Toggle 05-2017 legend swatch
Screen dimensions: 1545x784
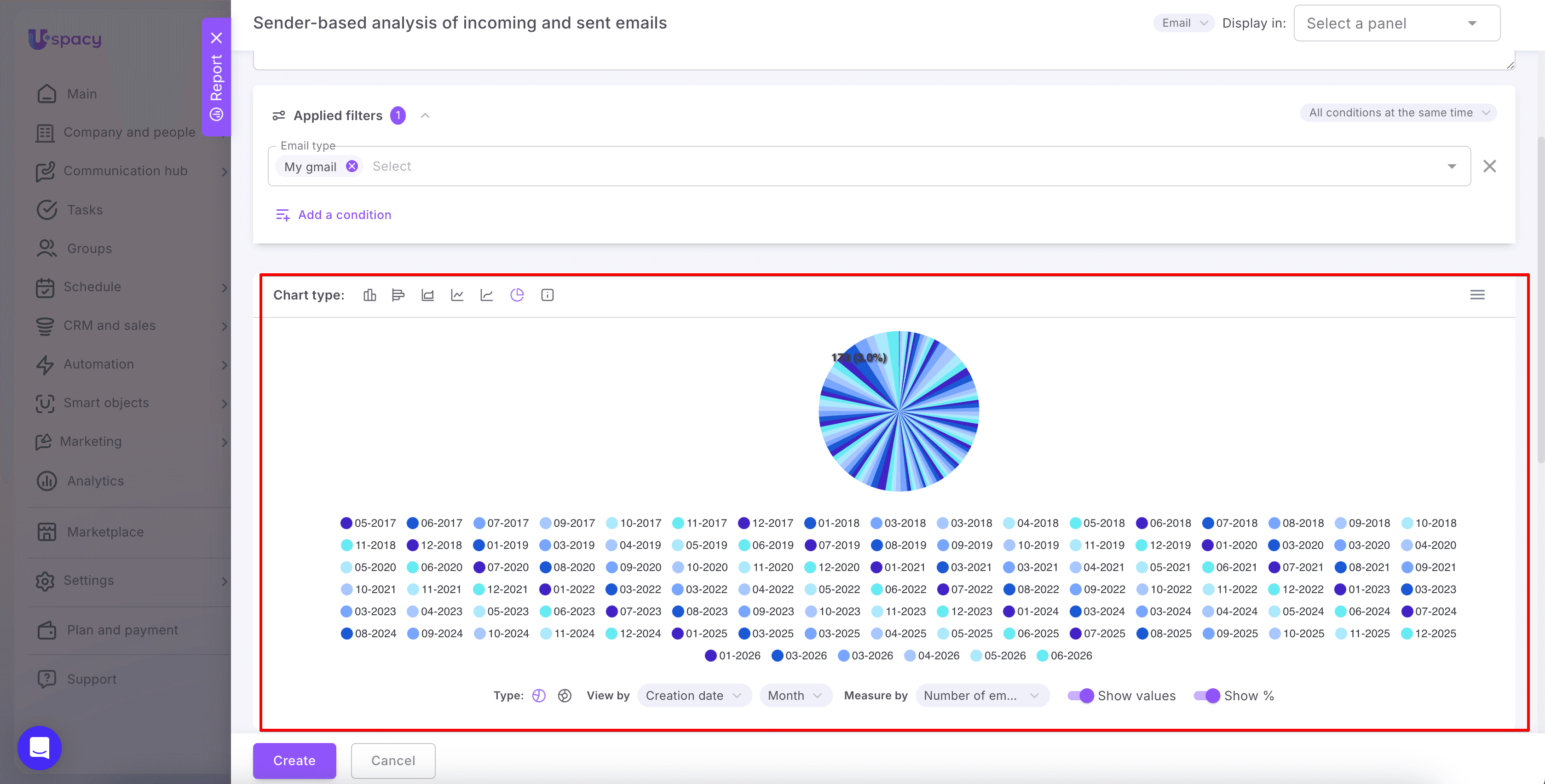pyautogui.click(x=346, y=523)
